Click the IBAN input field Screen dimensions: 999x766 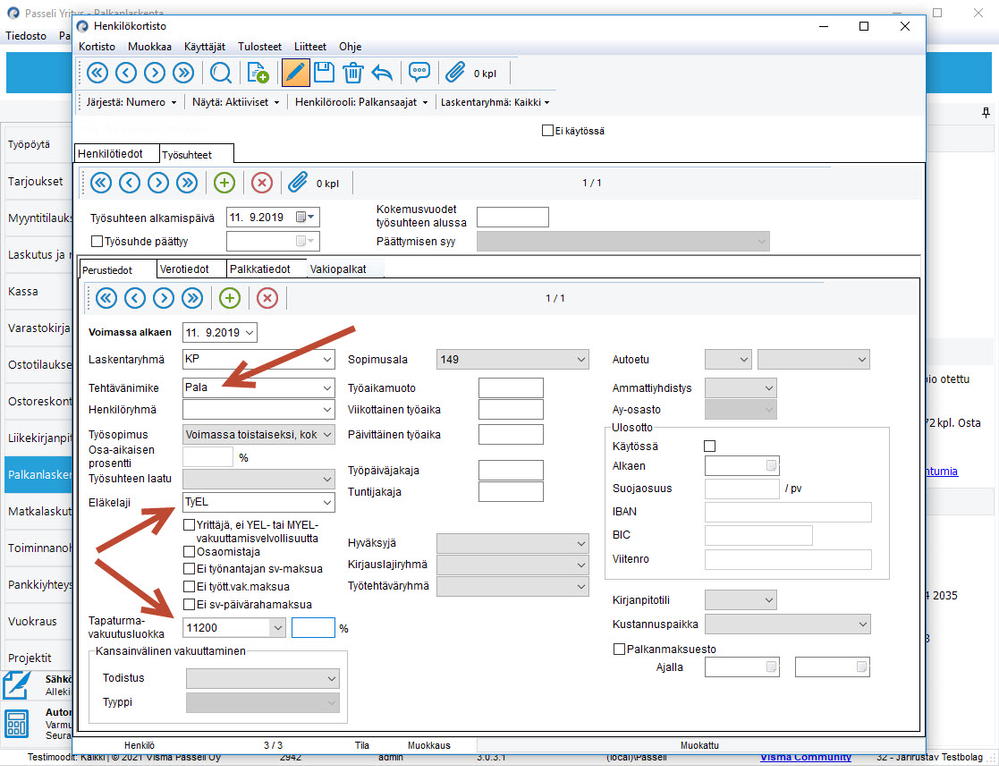[x=788, y=512]
